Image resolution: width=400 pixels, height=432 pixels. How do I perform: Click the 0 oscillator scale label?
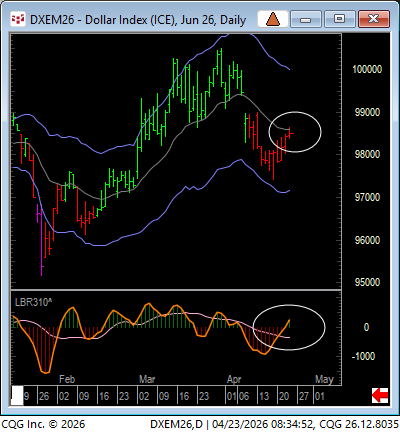coord(366,328)
